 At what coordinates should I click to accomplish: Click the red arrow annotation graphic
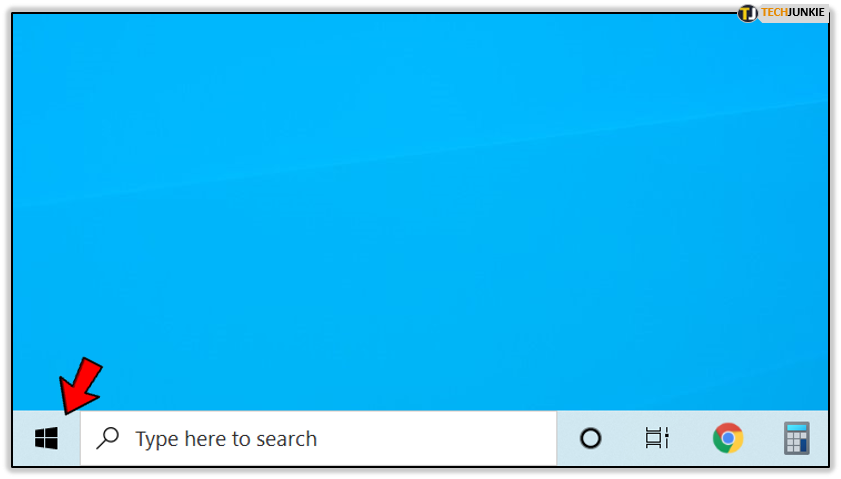[x=80, y=386]
